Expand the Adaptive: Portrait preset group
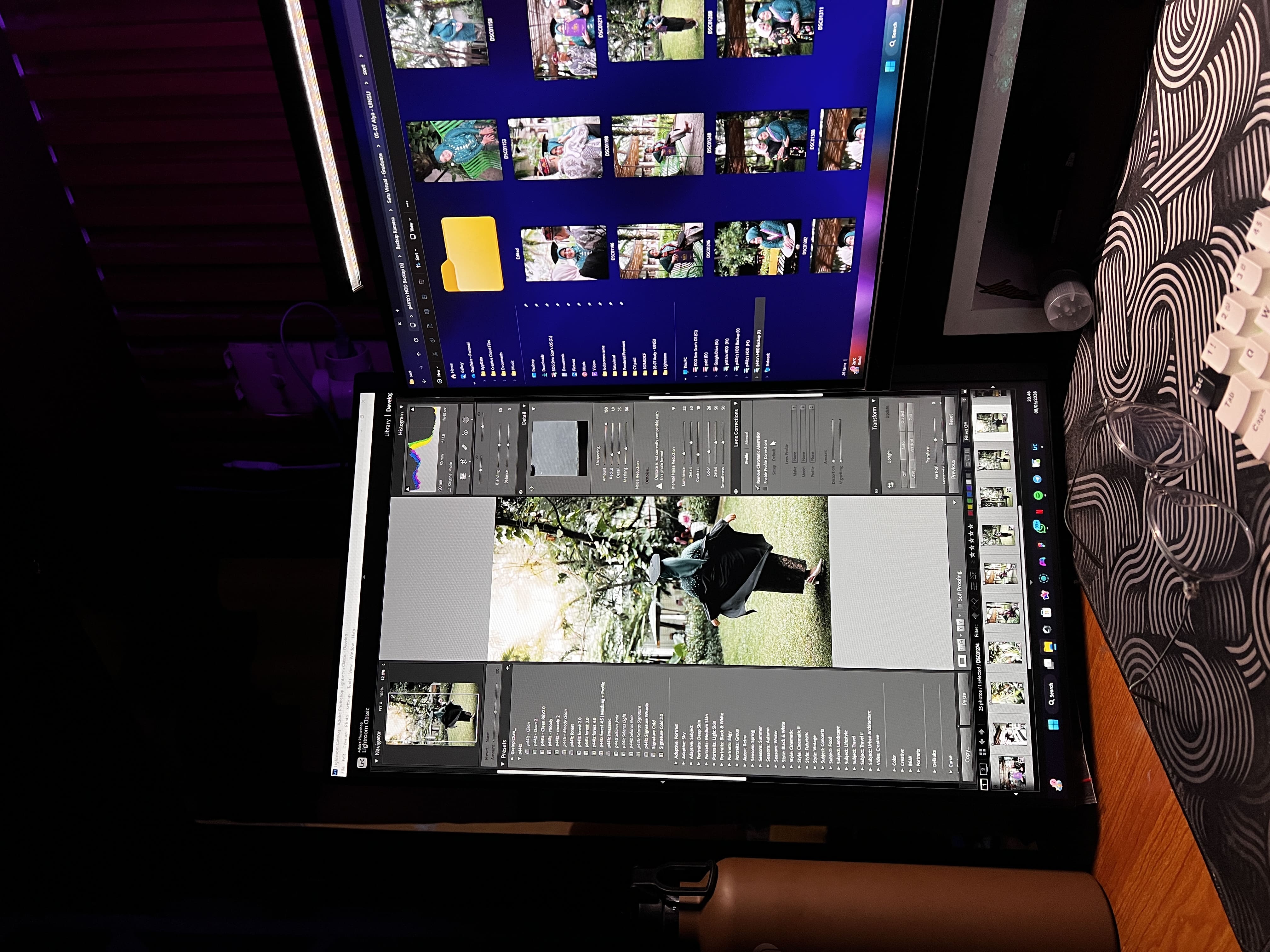The image size is (1270, 952). pos(676,763)
